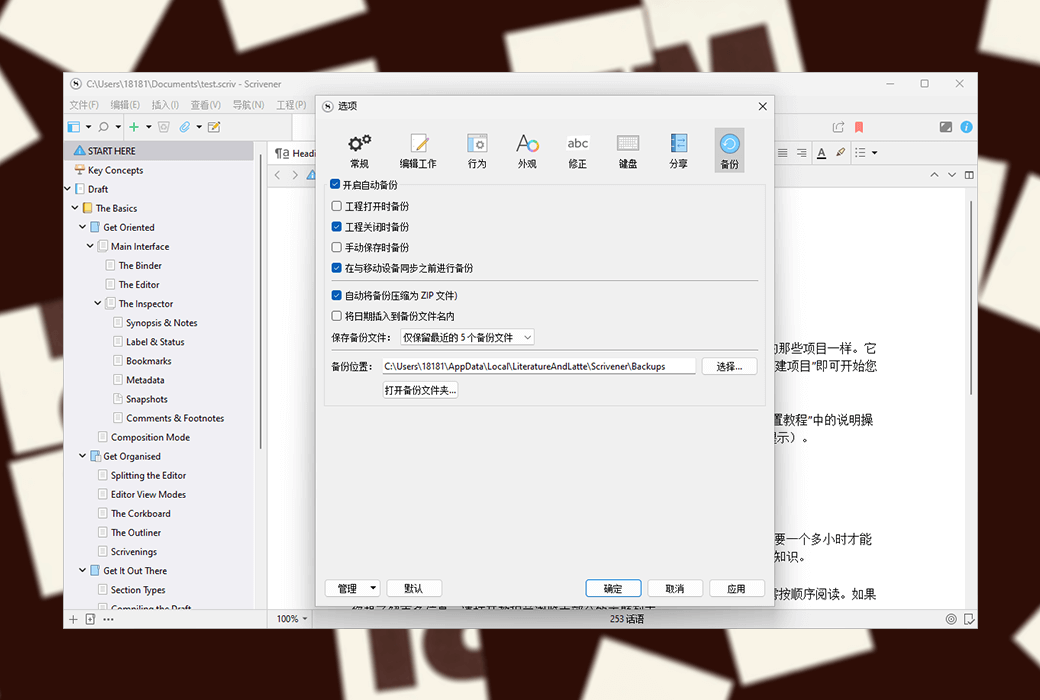Open the 行为 (Behaviors) options section
The image size is (1040, 700).
pyautogui.click(x=477, y=151)
